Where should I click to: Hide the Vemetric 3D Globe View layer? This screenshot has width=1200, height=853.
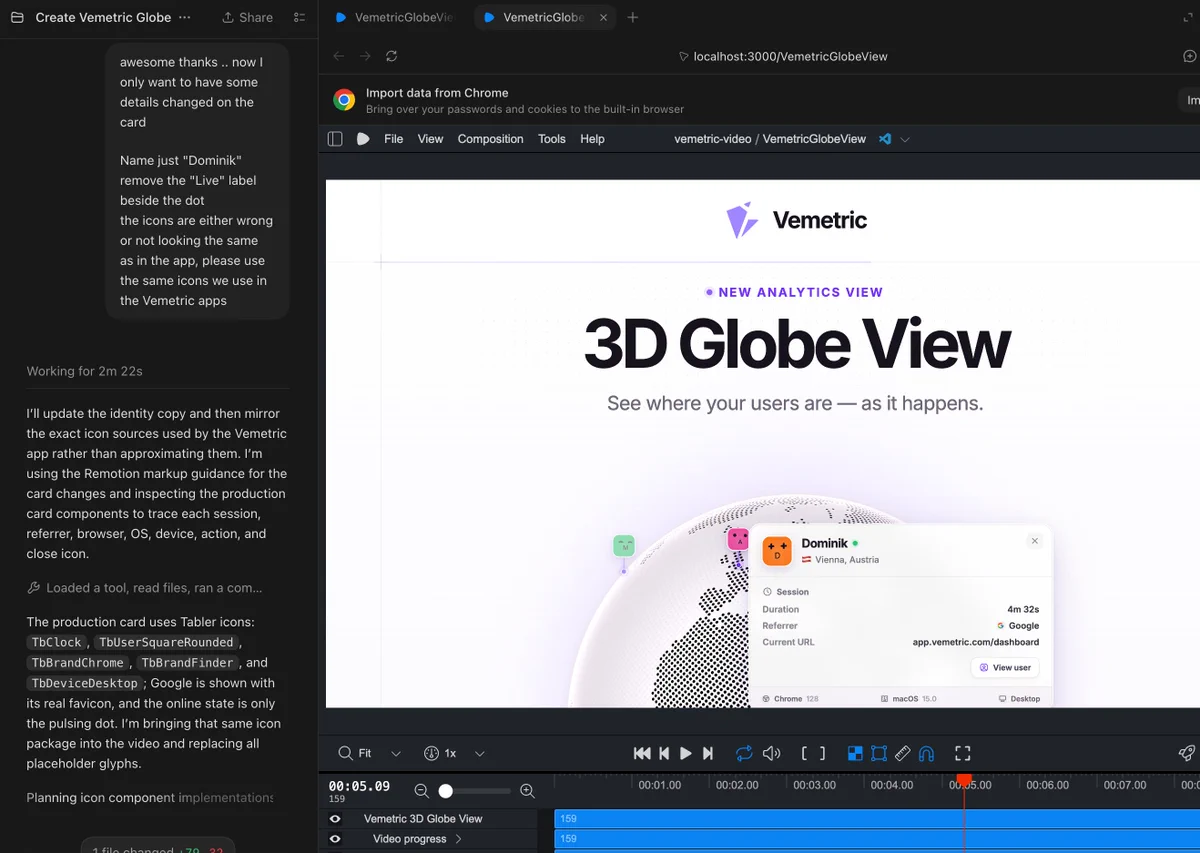pos(335,818)
